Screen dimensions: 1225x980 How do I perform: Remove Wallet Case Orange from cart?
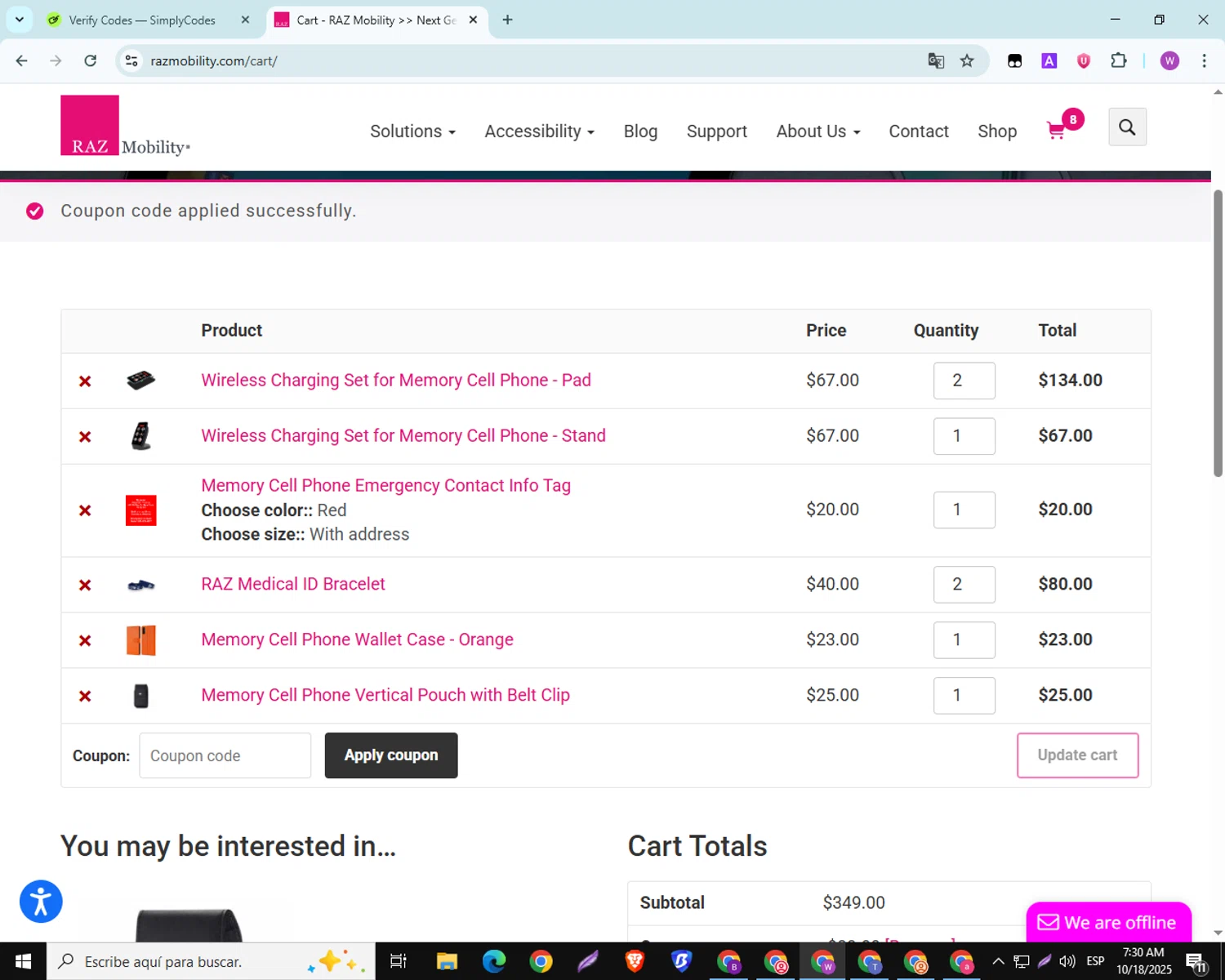pyautogui.click(x=85, y=640)
